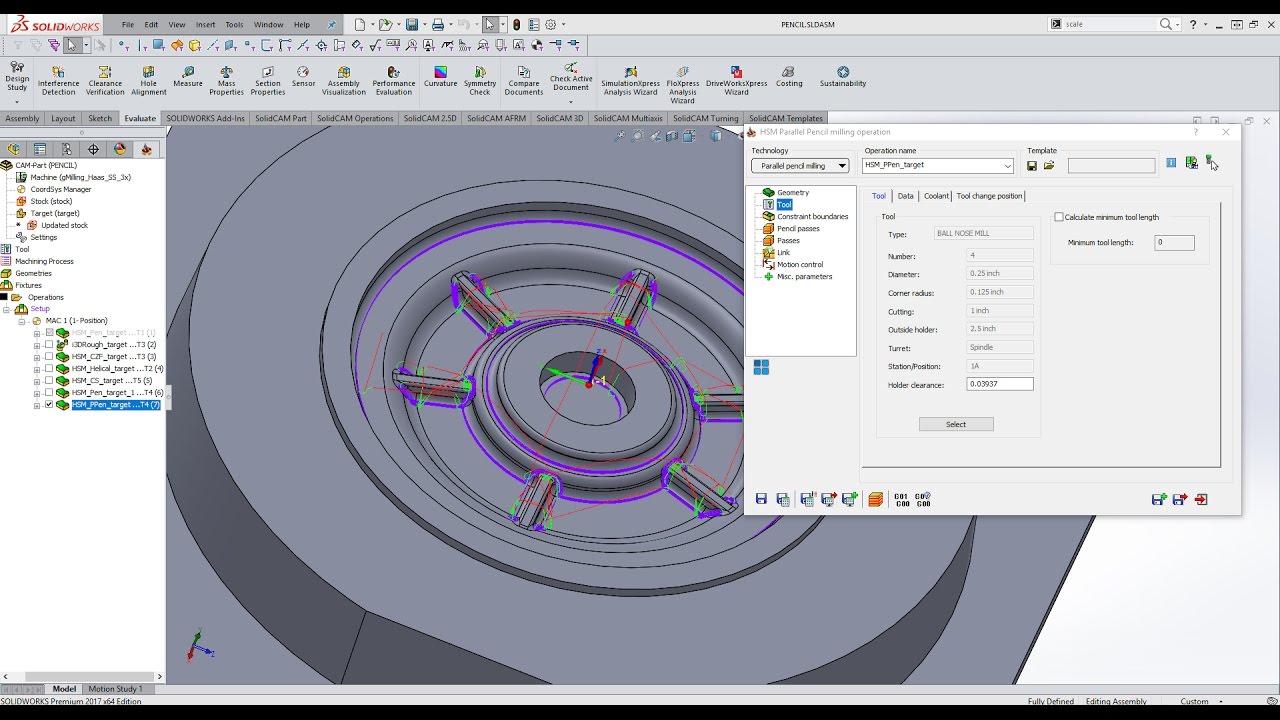Select Pencil passes in dialog tree

pos(798,228)
